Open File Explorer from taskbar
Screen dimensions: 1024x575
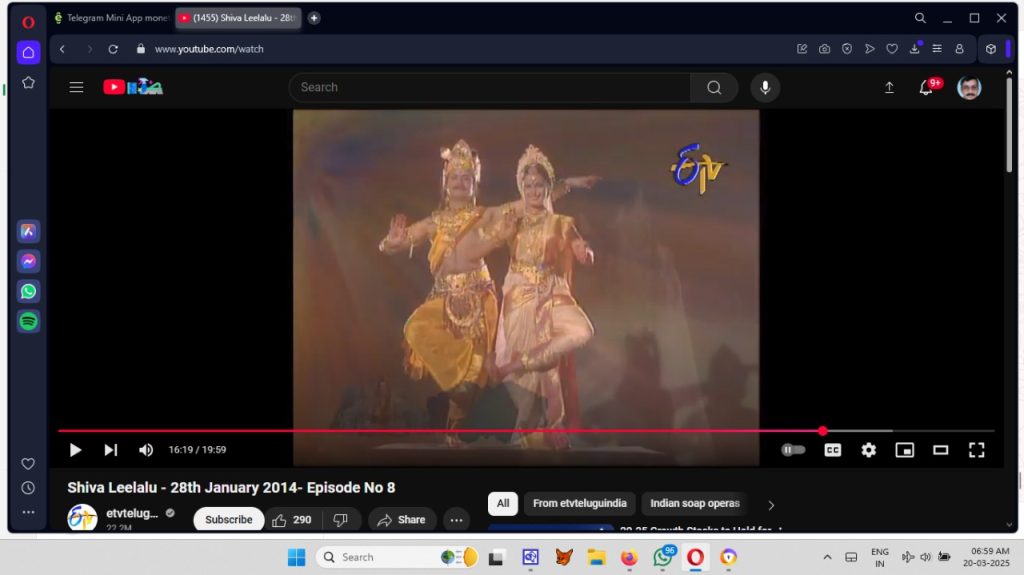click(x=596, y=557)
